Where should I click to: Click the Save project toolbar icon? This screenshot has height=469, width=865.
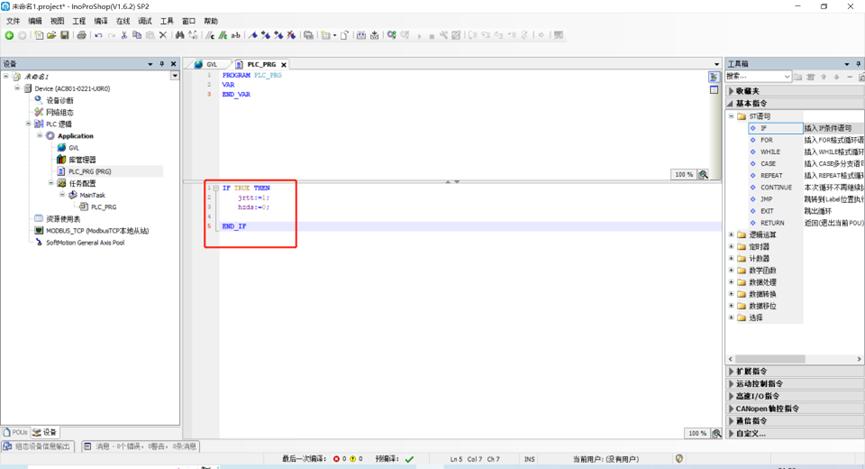[65, 35]
